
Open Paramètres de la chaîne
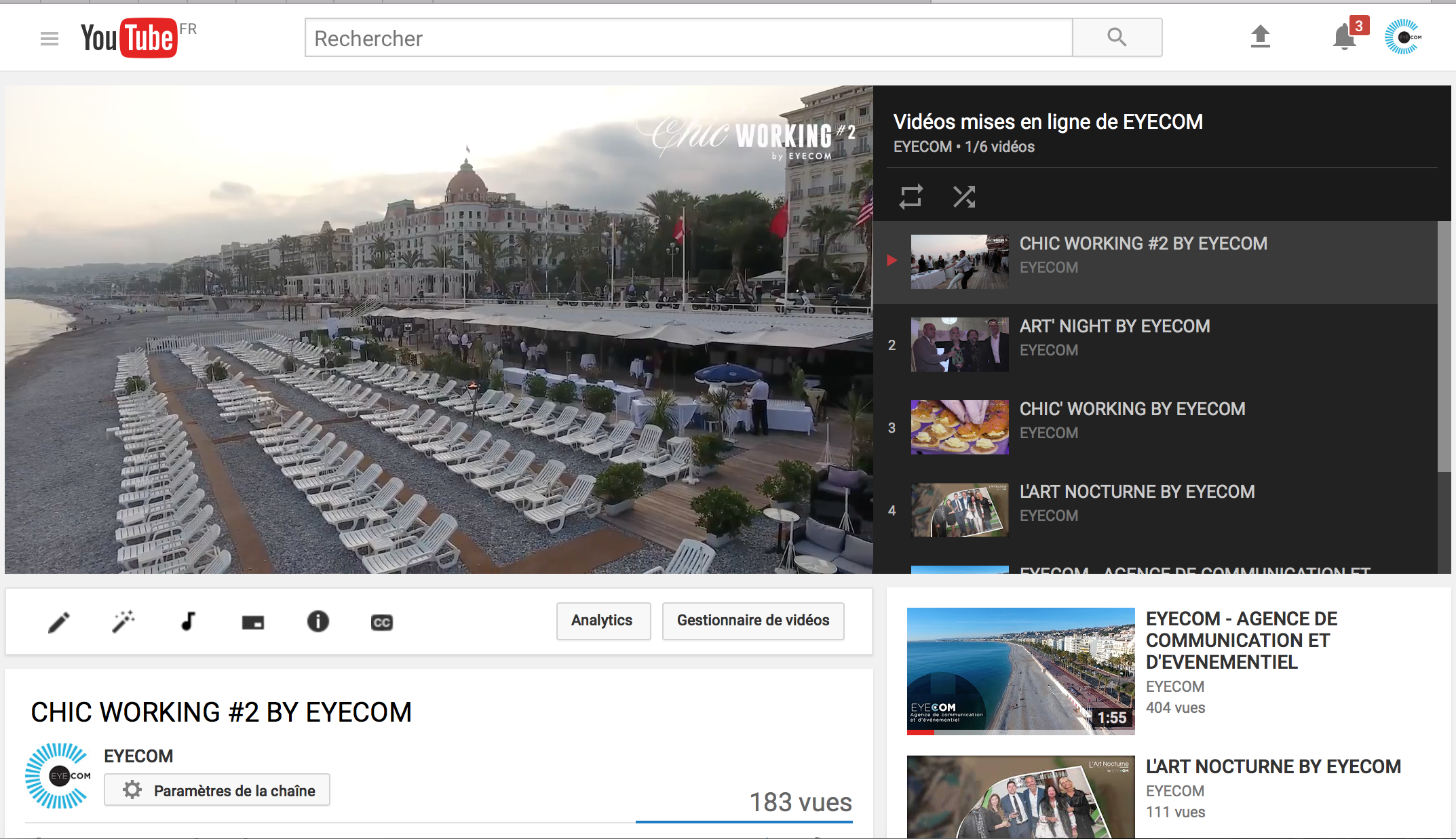click(x=217, y=790)
